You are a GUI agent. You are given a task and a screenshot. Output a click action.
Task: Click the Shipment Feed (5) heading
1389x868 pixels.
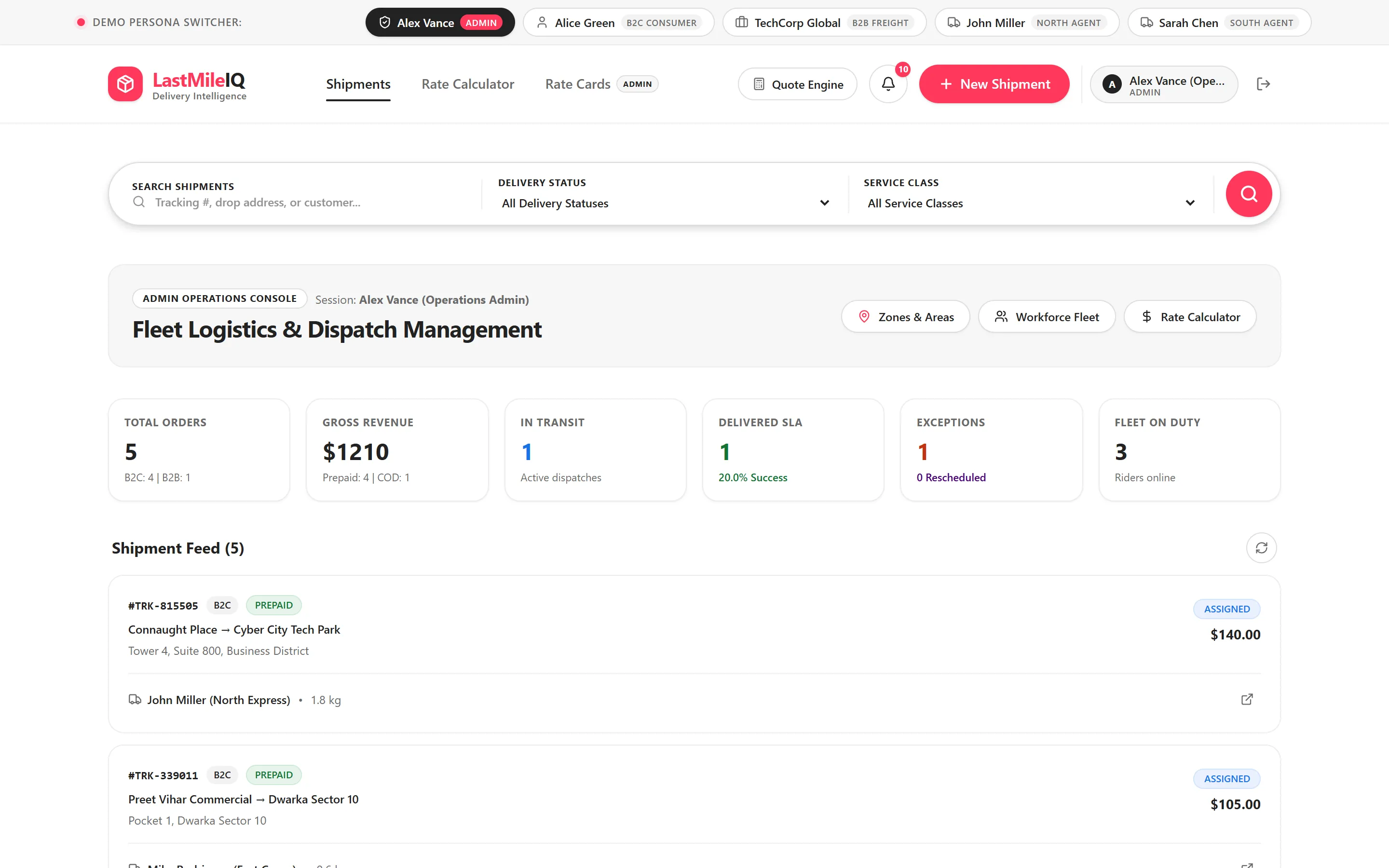click(x=178, y=548)
